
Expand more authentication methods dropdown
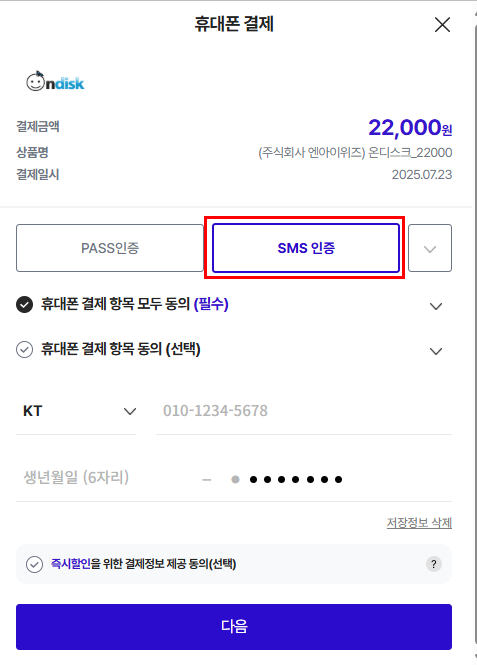pyautogui.click(x=430, y=248)
